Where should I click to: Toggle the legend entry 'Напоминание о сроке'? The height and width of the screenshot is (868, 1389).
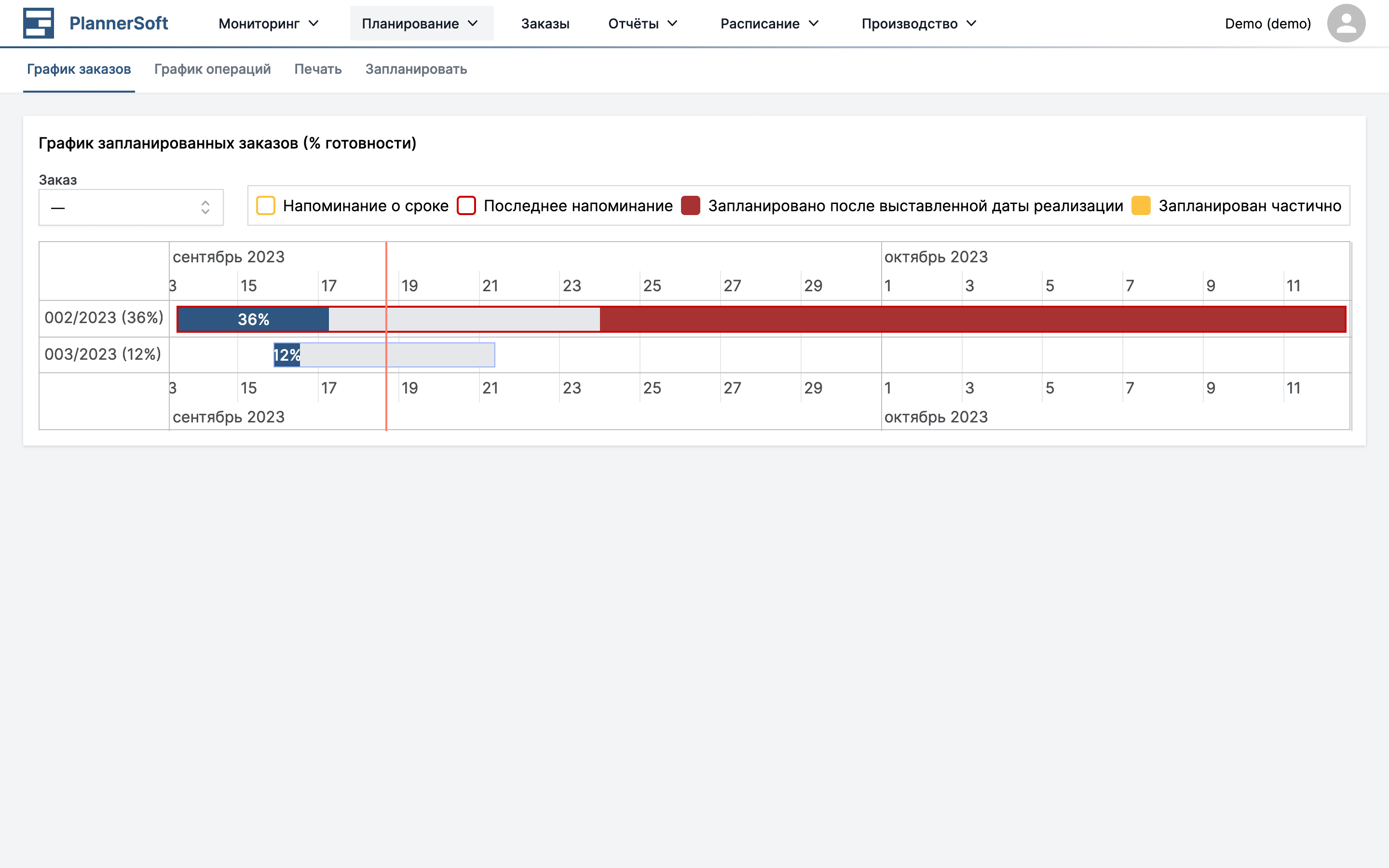[x=366, y=205]
